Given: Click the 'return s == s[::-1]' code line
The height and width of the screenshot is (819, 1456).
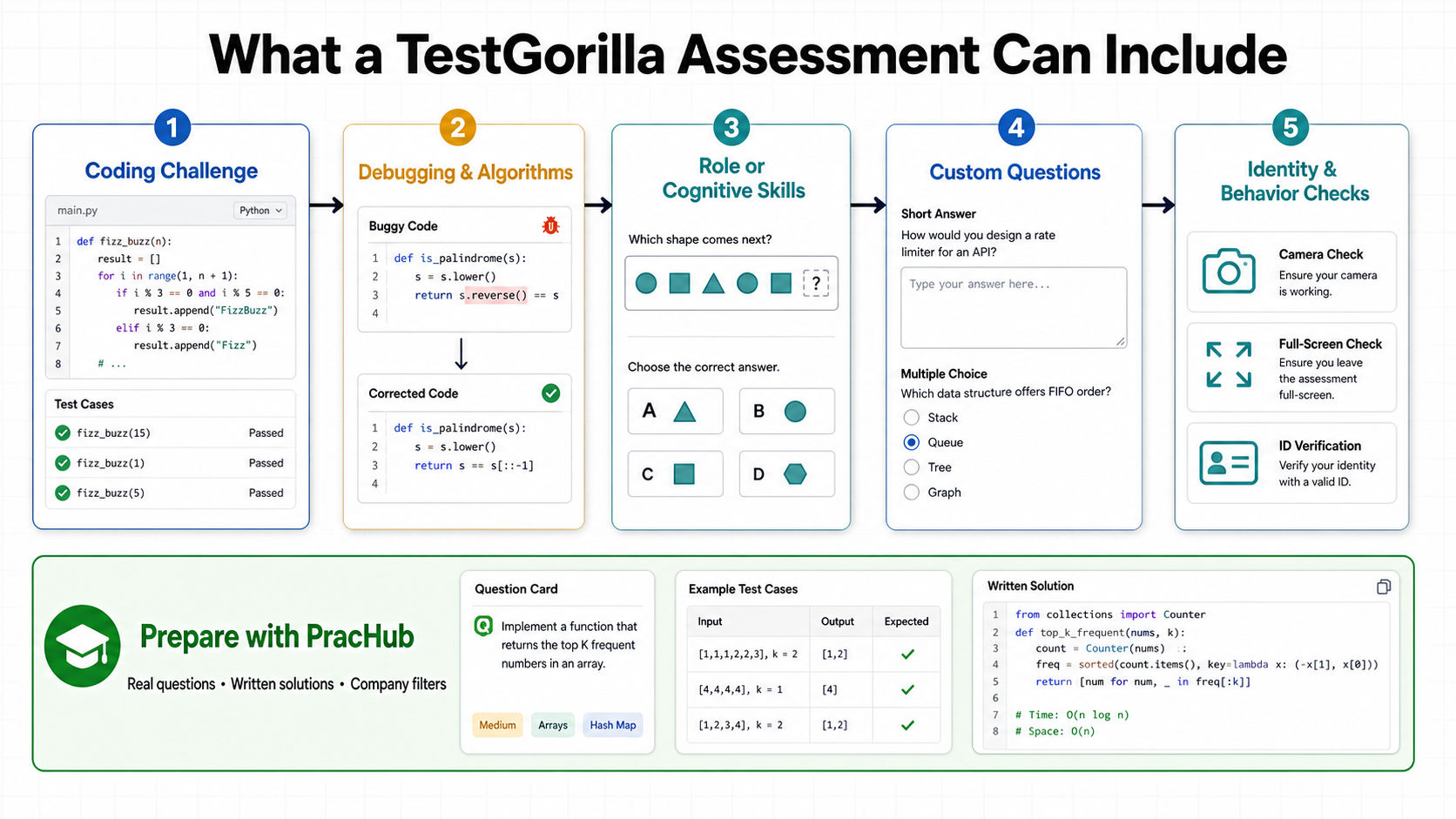Looking at the screenshot, I should click(x=474, y=466).
